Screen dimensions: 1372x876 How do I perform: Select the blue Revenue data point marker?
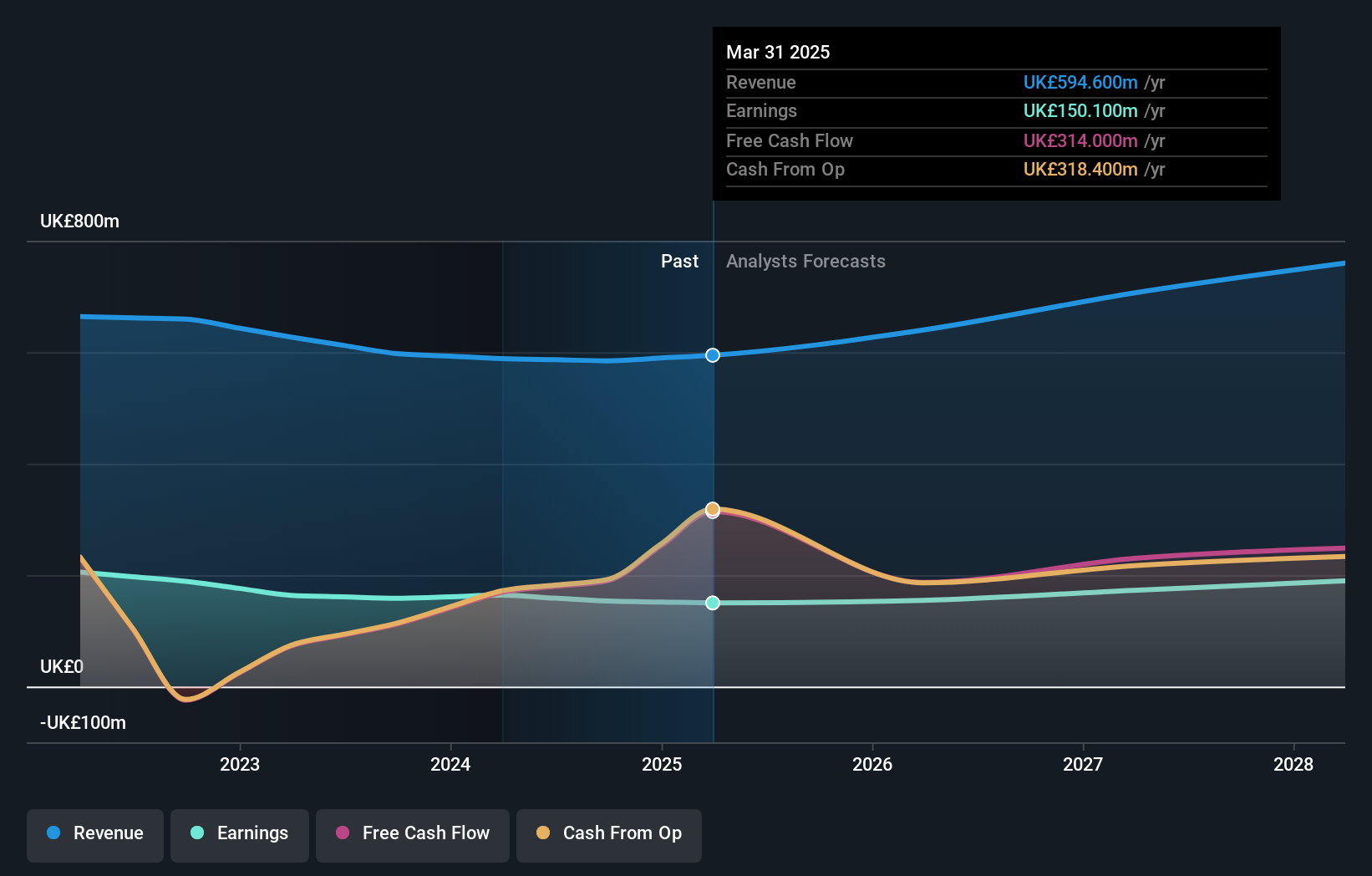click(712, 355)
